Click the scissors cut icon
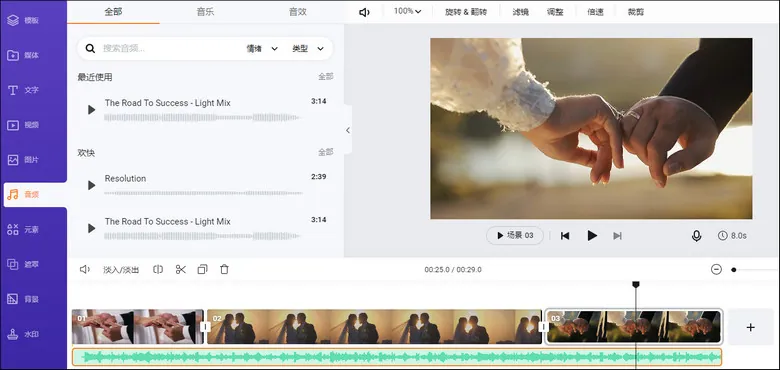Screen dimensions: 780x370 click(181, 270)
